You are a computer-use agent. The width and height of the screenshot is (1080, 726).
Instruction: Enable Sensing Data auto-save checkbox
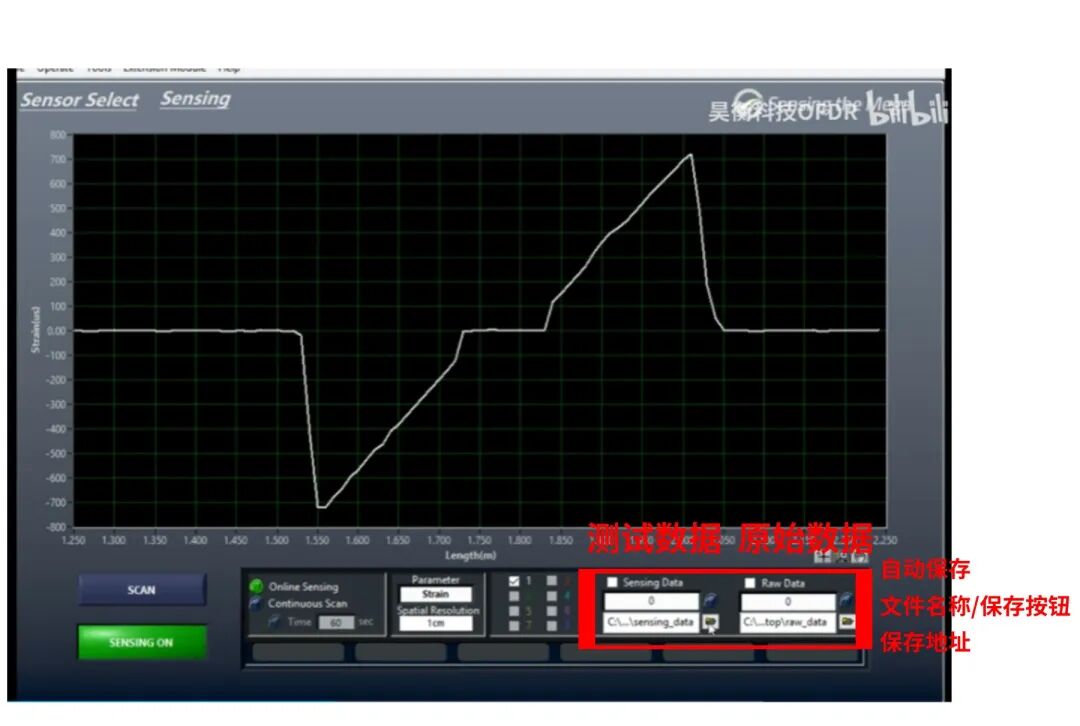point(612,583)
